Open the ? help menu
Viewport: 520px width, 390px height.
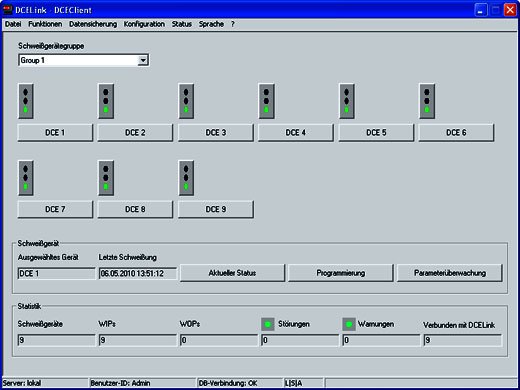(x=233, y=24)
